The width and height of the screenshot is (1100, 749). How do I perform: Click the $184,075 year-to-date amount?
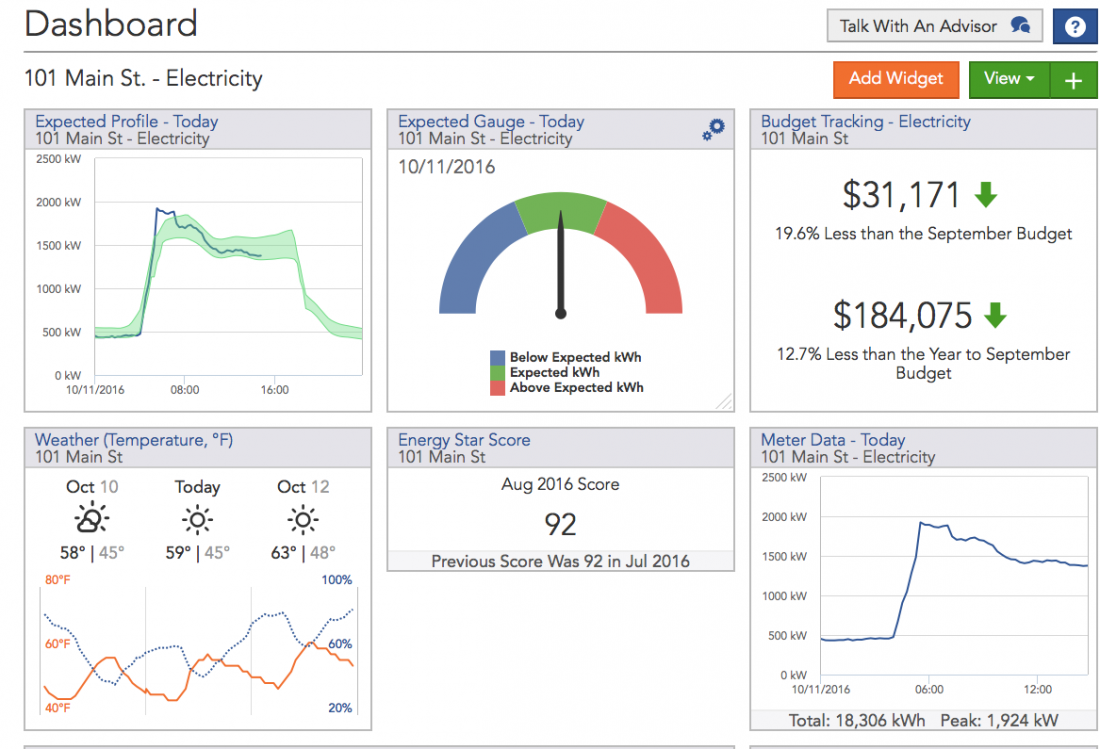(x=902, y=316)
